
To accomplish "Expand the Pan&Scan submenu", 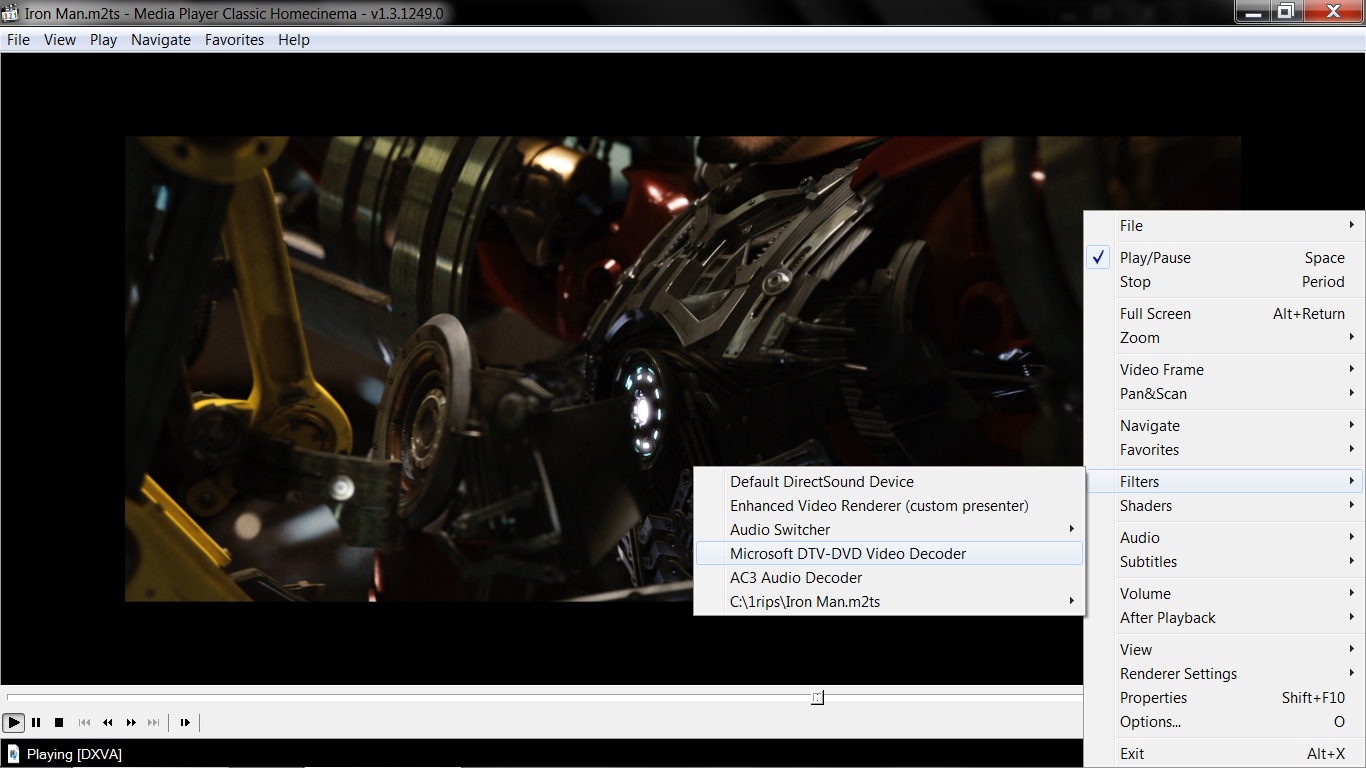I will pos(1224,393).
